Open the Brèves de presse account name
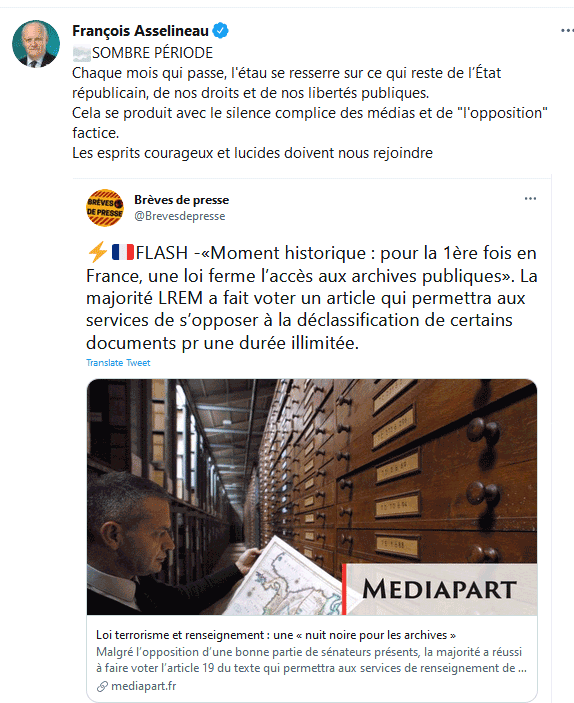 point(182,200)
